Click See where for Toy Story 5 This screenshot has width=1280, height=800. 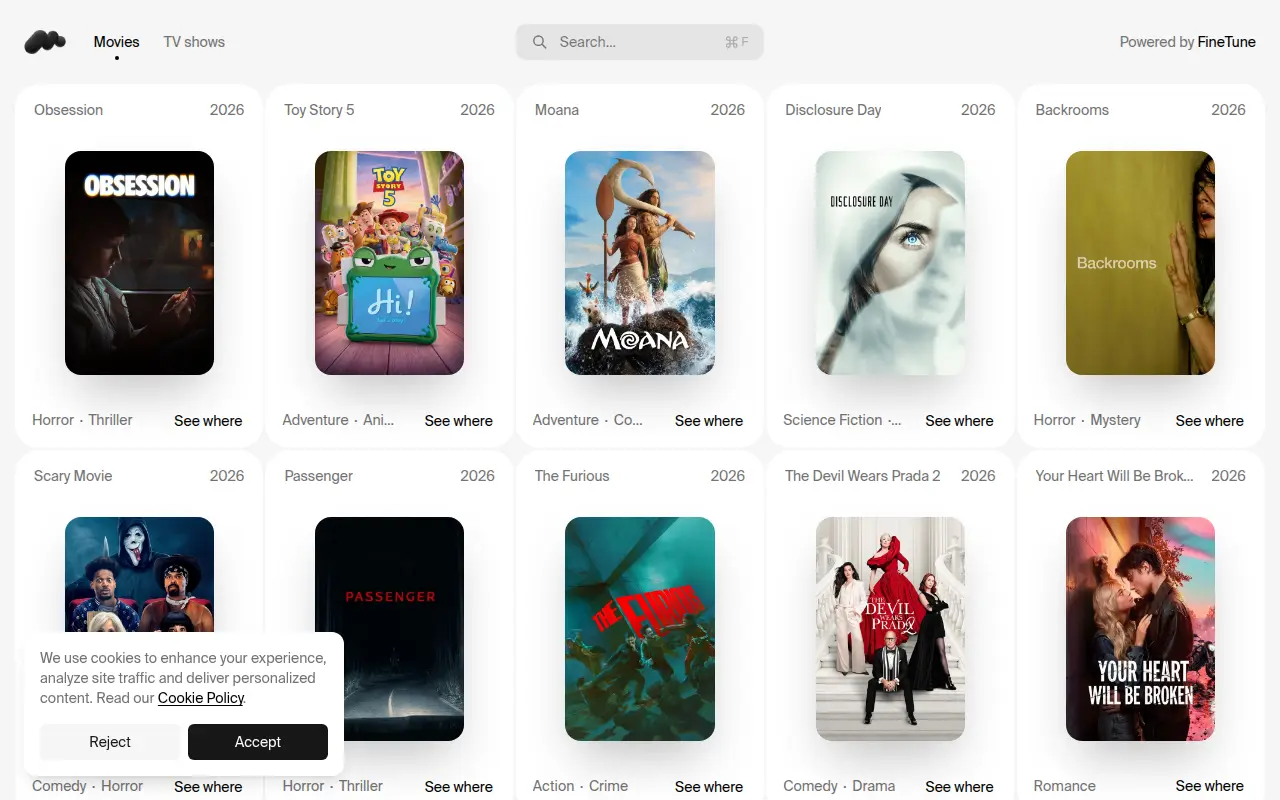click(x=459, y=421)
